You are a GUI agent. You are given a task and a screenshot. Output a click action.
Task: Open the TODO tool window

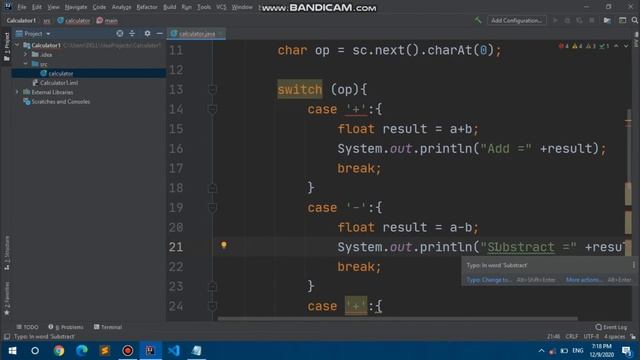pyautogui.click(x=27, y=327)
